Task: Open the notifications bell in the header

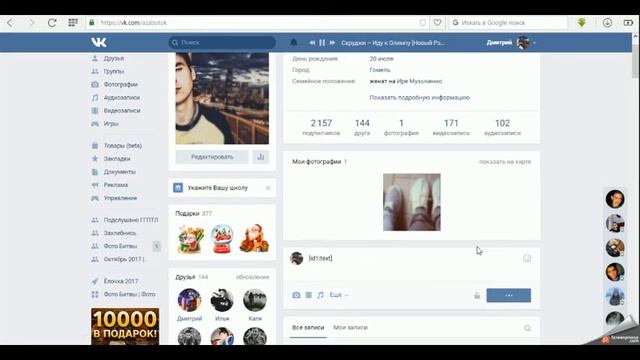Action: (293, 42)
